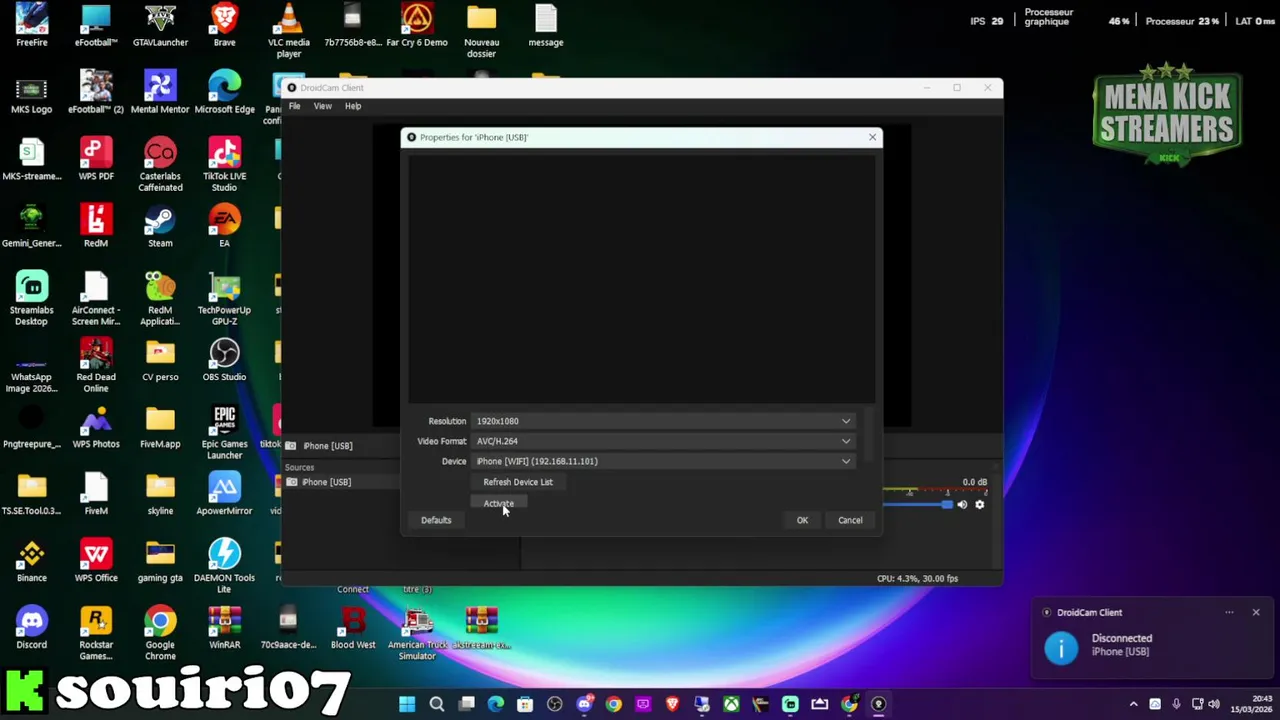
Task: Launch Brave from the desktop shortcut
Action: 224,25
